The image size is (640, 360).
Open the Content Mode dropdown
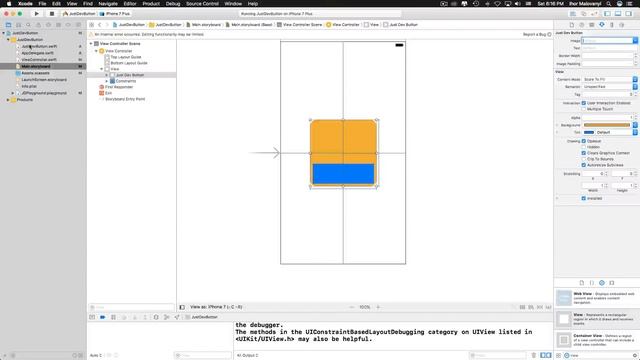pos(610,79)
